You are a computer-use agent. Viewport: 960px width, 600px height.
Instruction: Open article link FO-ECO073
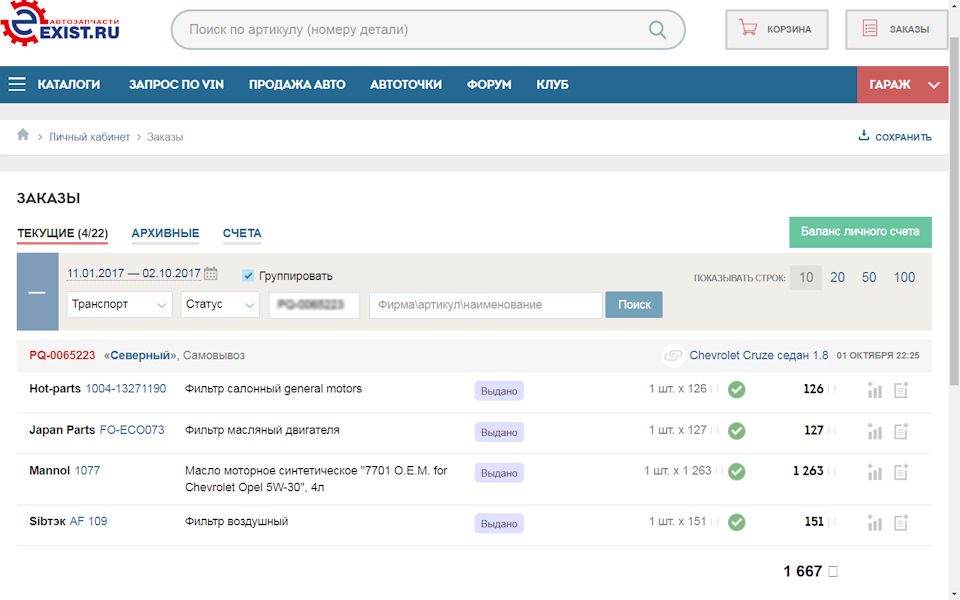click(x=132, y=430)
